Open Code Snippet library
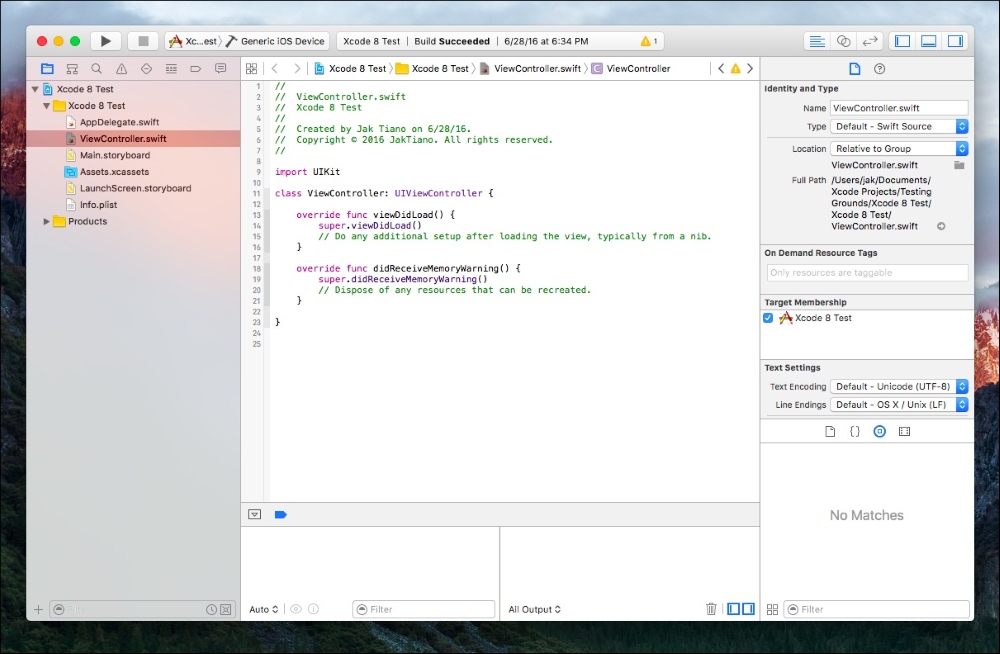 855,431
